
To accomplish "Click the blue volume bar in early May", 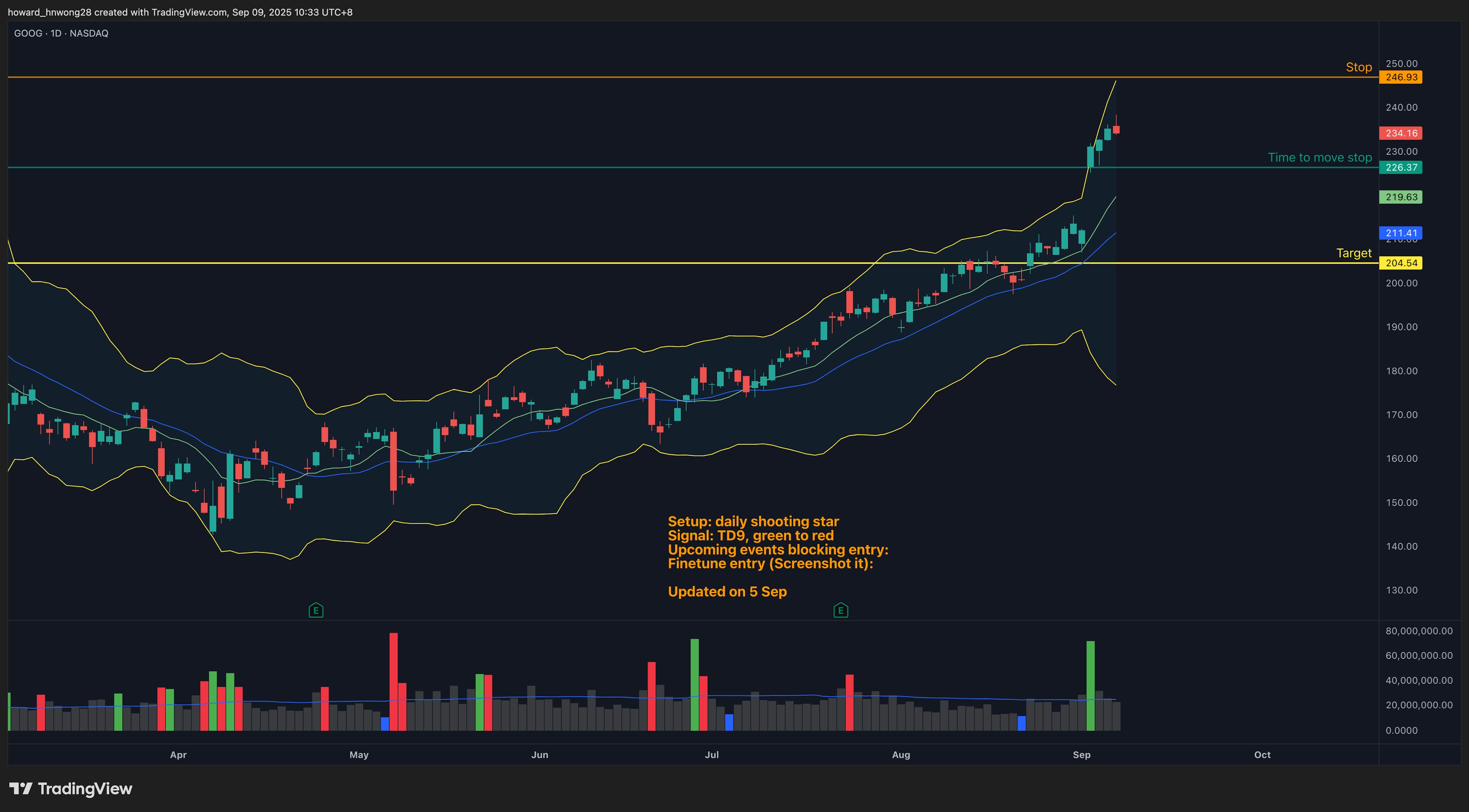I will [385, 724].
